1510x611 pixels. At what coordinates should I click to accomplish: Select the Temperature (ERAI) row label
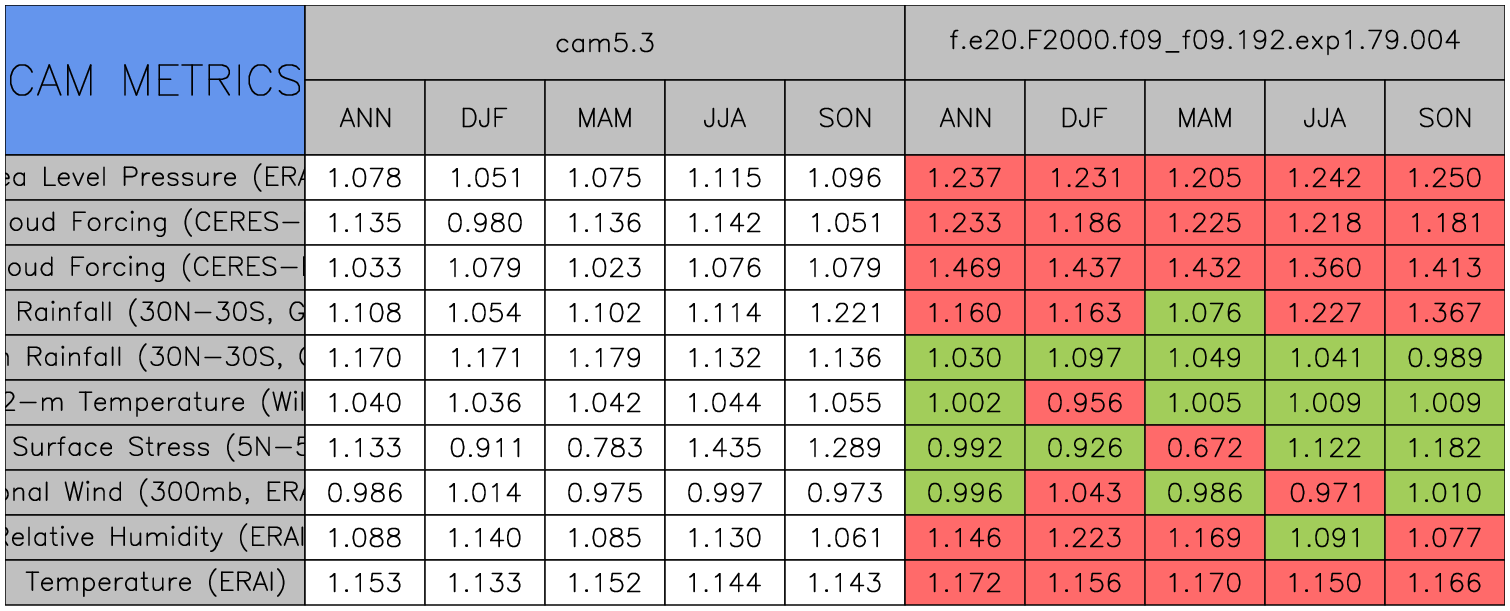tap(155, 583)
